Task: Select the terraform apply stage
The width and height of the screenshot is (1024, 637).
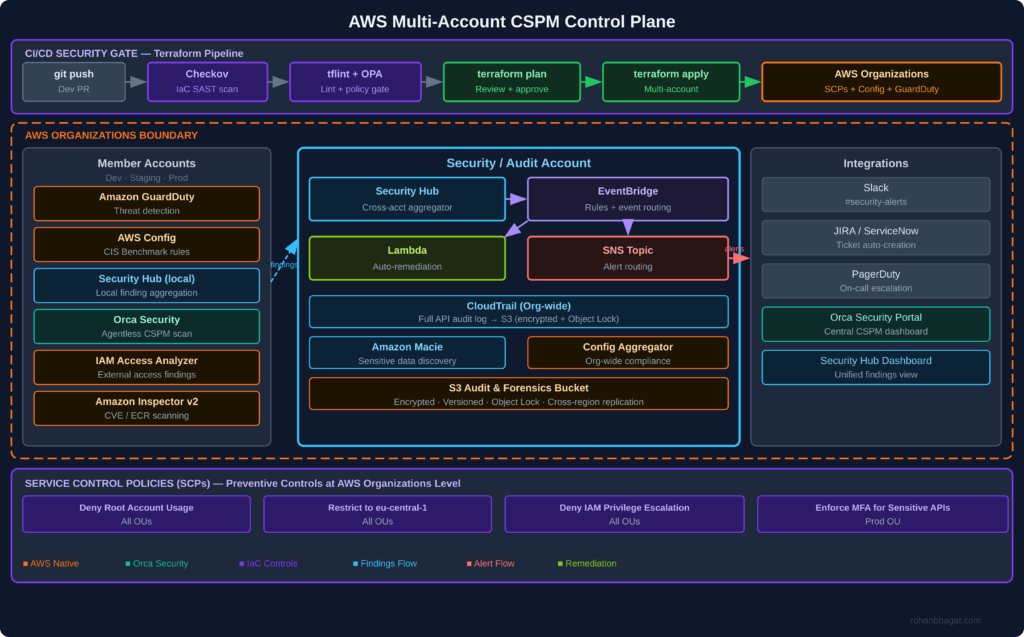Action: click(671, 82)
